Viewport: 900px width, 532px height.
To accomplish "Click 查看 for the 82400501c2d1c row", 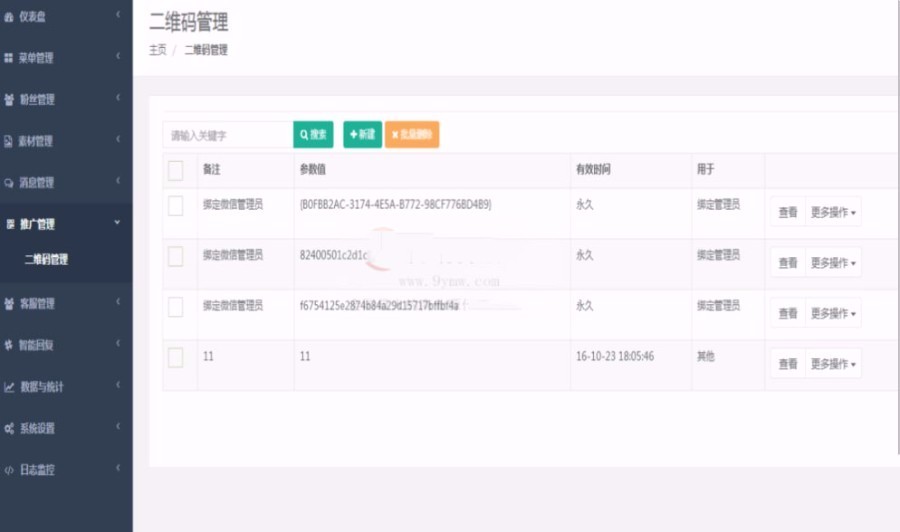I will pos(788,263).
